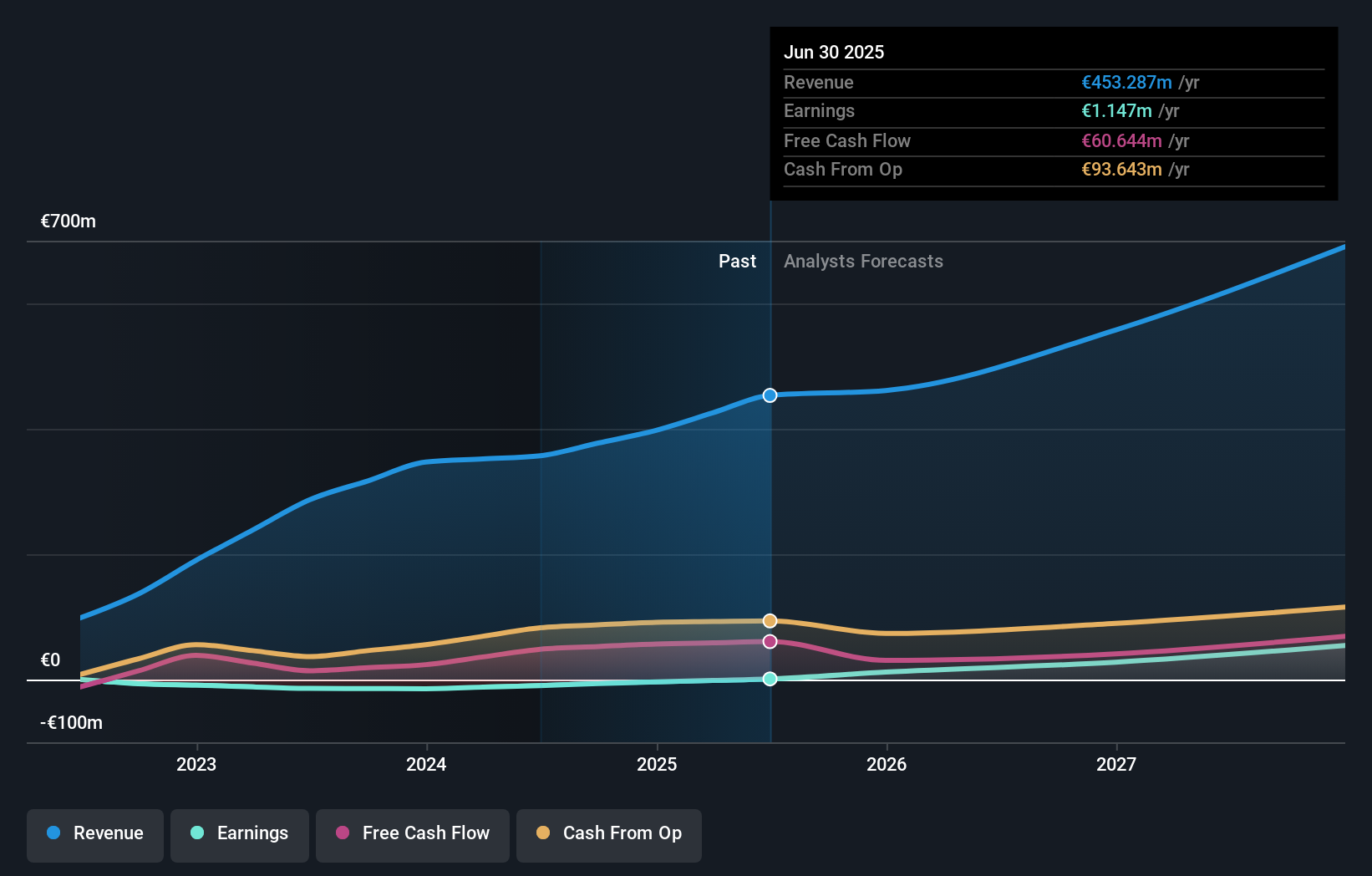Toggle the Cash From Op series visibility
The height and width of the screenshot is (876, 1372).
pos(608,835)
